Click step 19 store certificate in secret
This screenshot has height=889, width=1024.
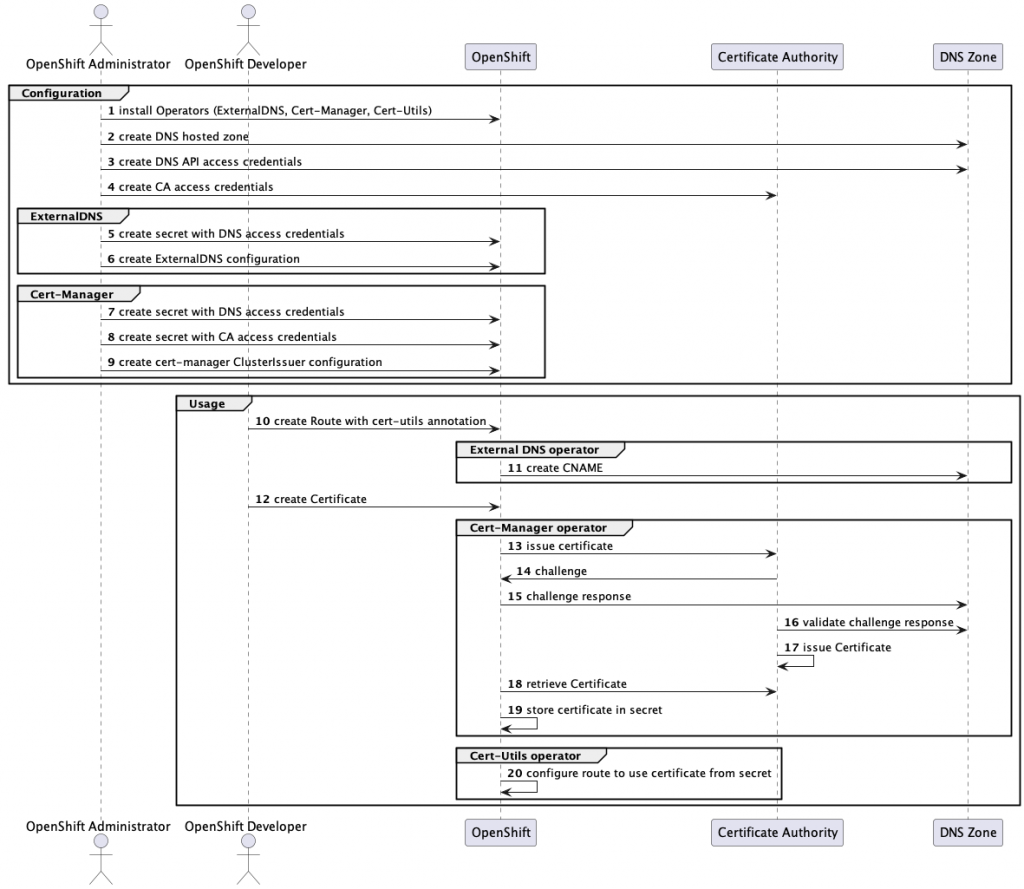pos(584,710)
